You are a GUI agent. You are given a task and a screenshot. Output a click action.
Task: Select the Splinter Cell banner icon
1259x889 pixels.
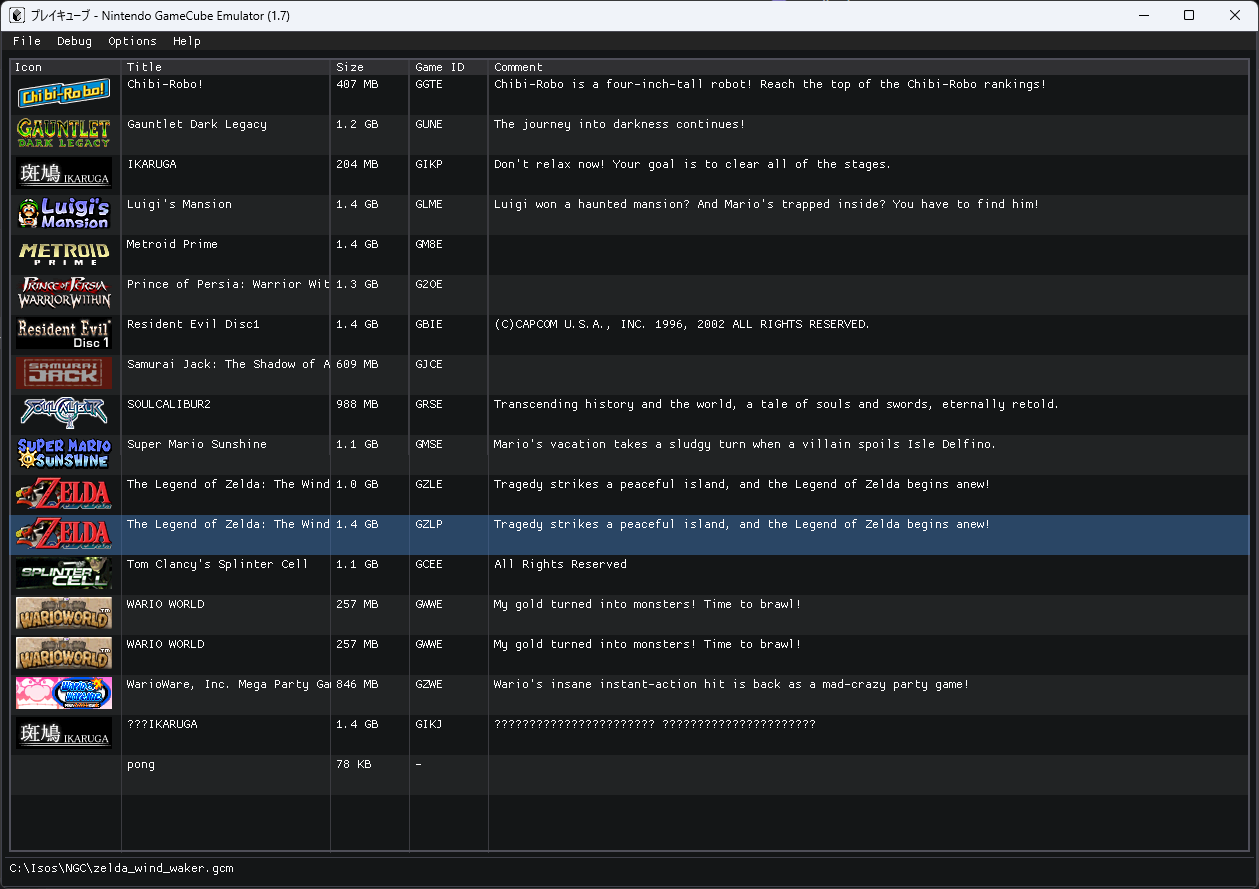[x=64, y=574]
